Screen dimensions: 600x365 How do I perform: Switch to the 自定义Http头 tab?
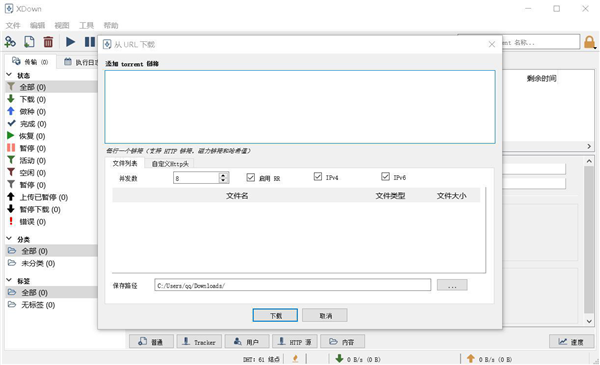pos(170,164)
